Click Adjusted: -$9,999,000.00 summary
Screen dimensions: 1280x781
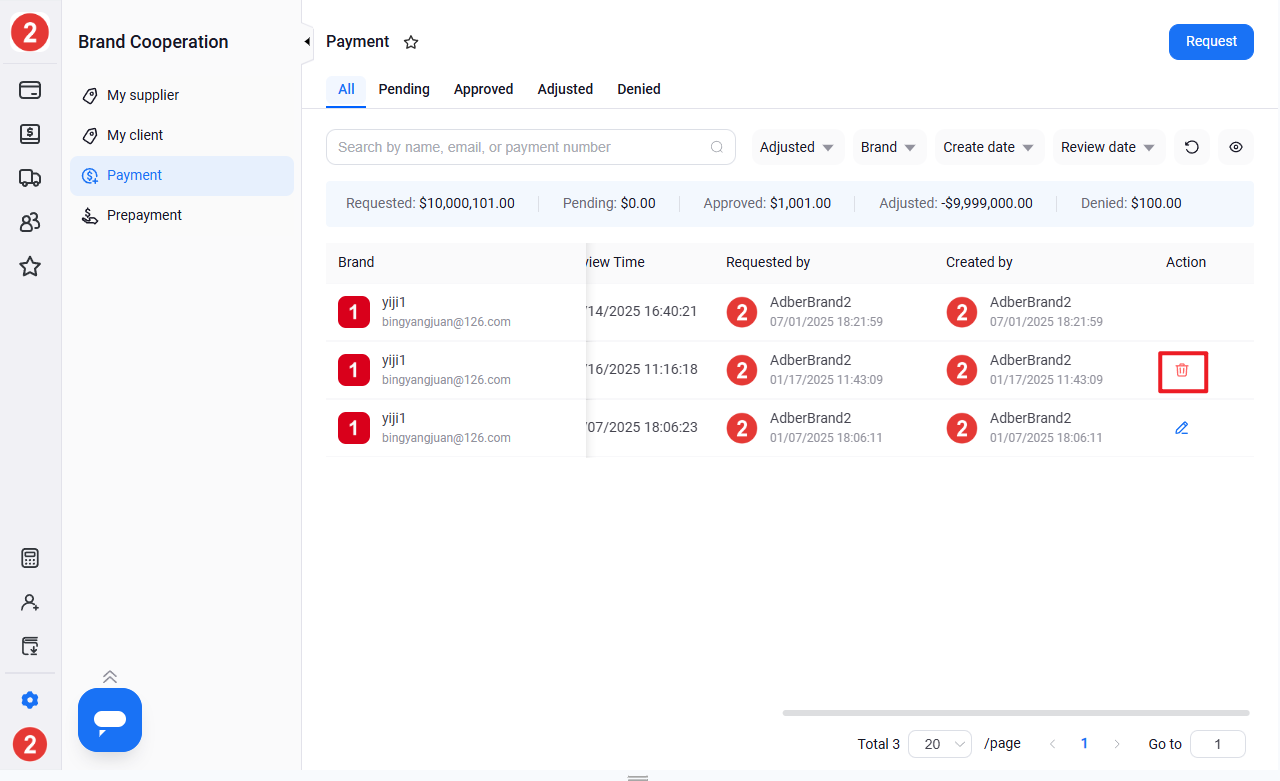coord(956,203)
